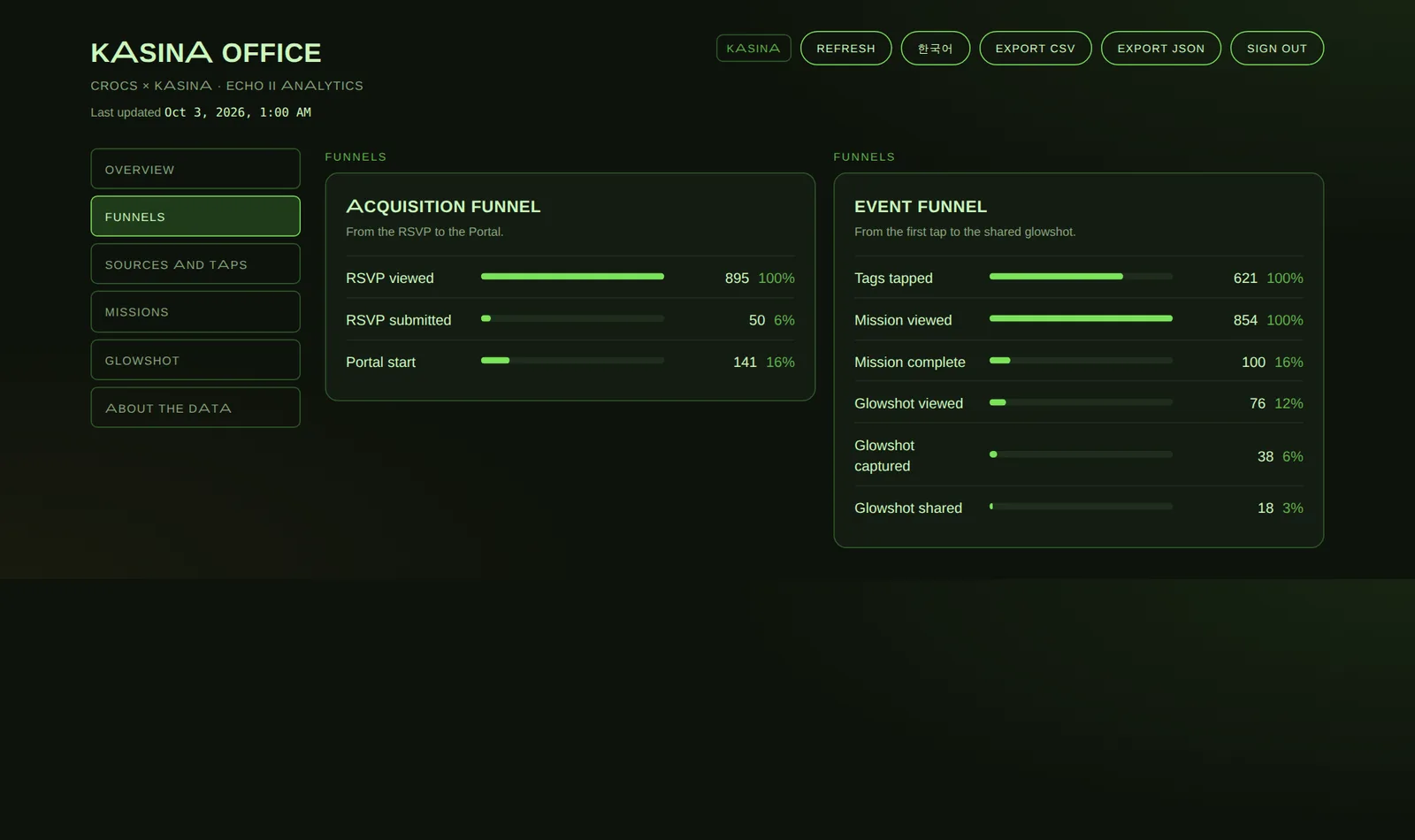1415x840 pixels.
Task: Click the Event Funnel heading
Action: coord(921,206)
